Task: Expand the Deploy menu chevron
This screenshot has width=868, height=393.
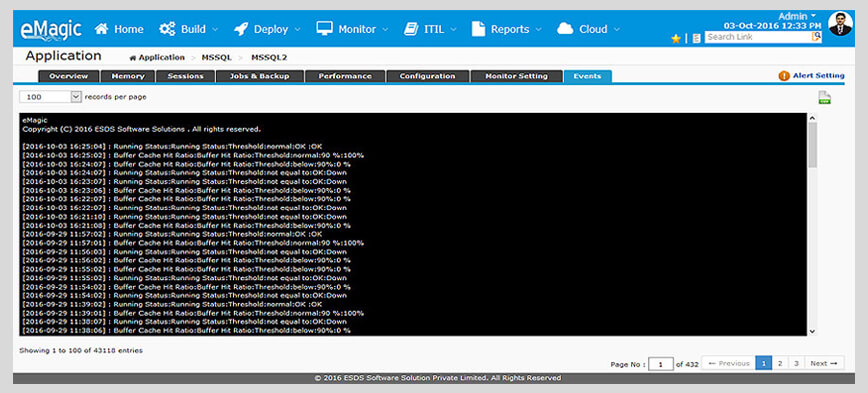Action: click(297, 29)
